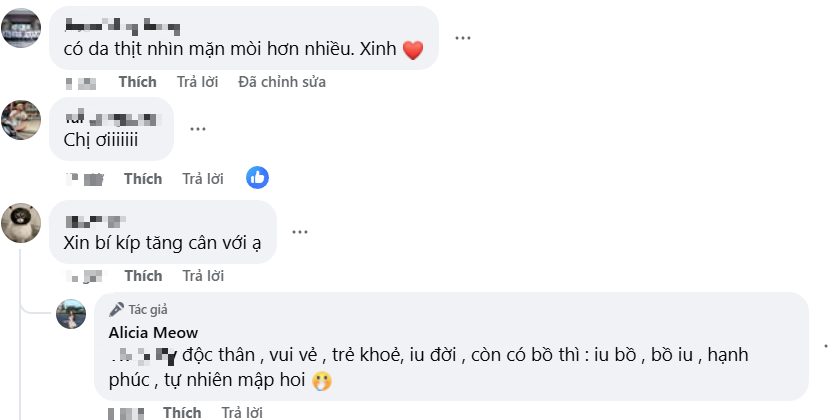Open options for "Xin bí kíp tăng cân" comment
Viewport: 830px width, 420px height.
coord(300,231)
